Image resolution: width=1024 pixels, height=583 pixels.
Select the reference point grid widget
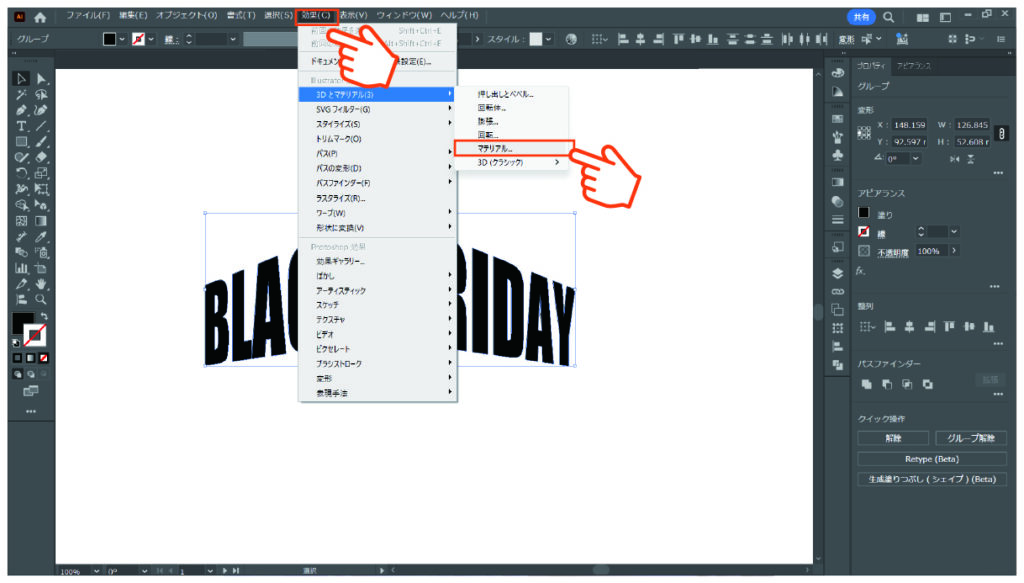coord(864,133)
